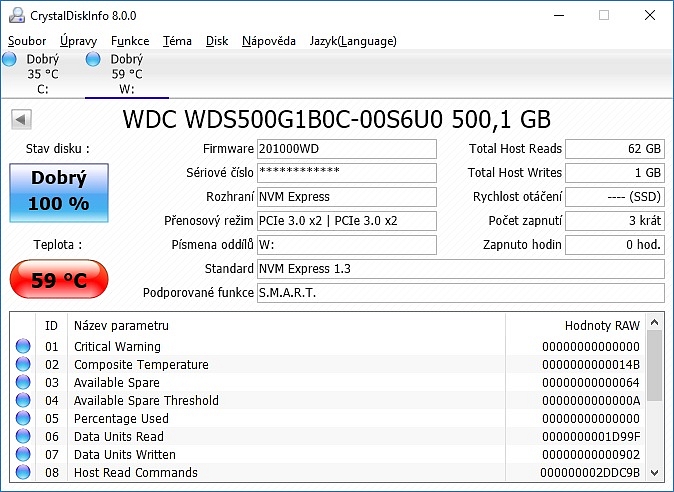Click the SMART list scroll up arrow

click(x=654, y=322)
